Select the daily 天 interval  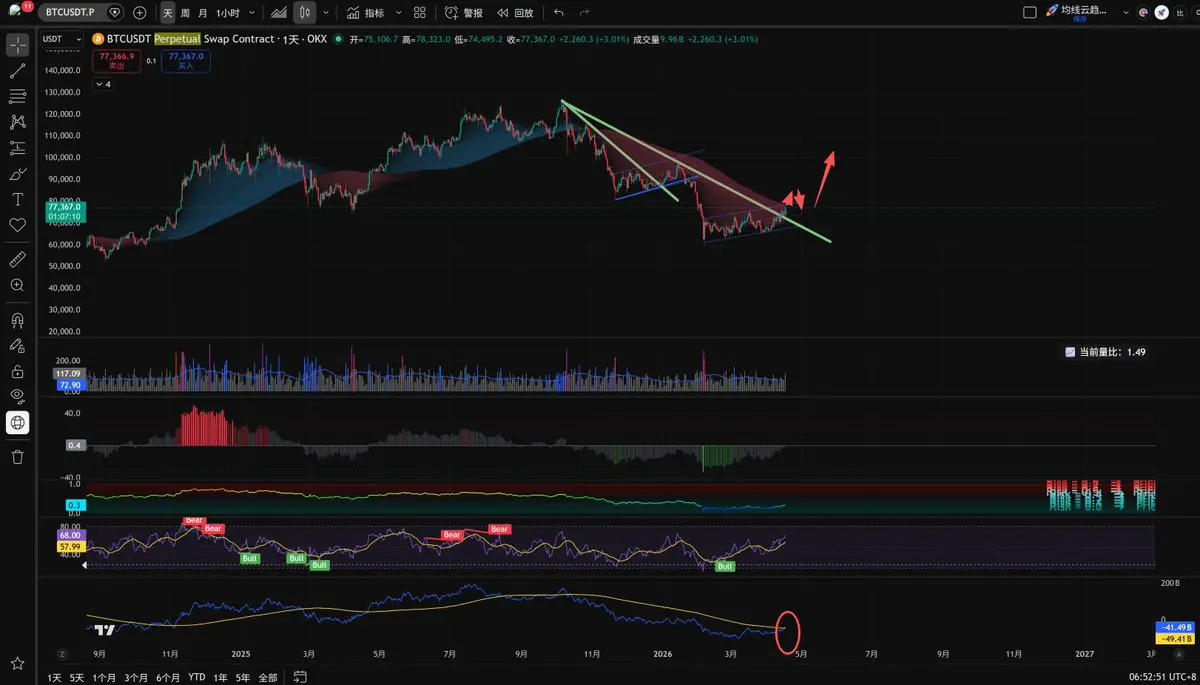point(167,13)
